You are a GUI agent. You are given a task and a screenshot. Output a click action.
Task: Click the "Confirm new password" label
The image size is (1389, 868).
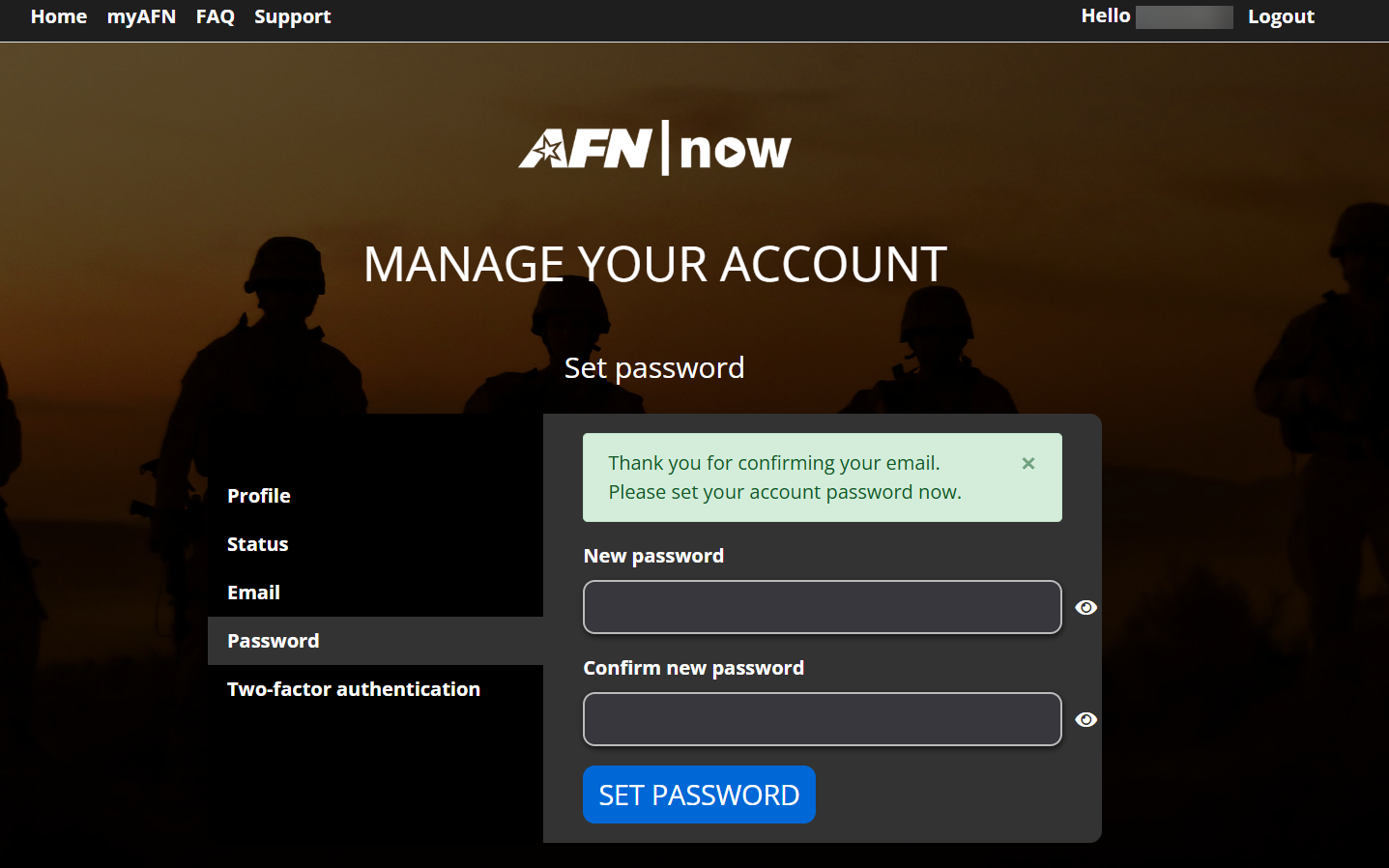pyautogui.click(x=694, y=668)
